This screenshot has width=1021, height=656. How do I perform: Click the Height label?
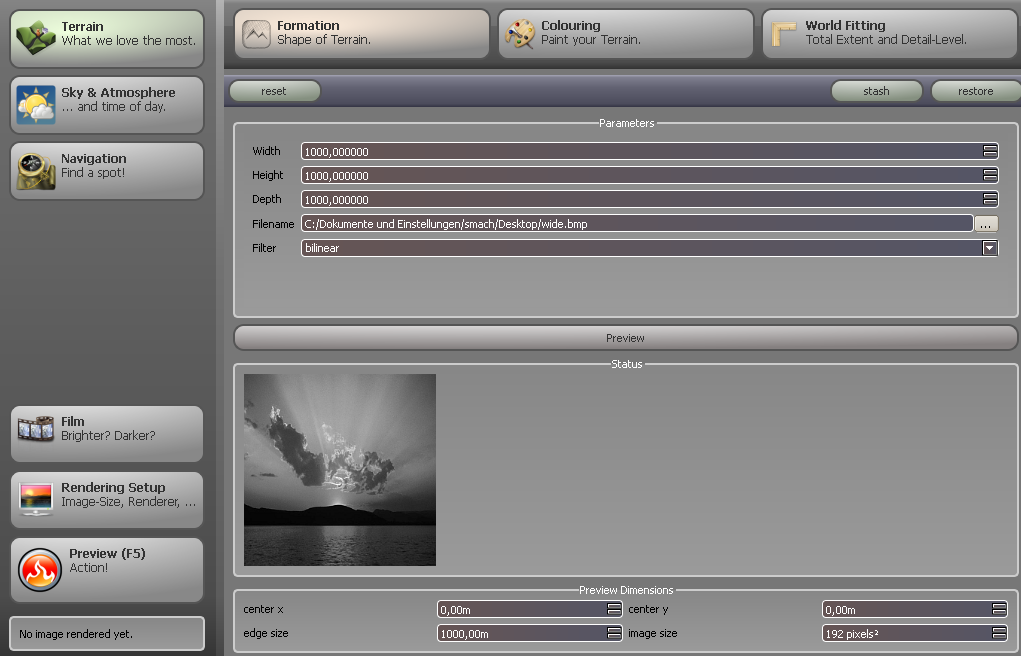point(268,175)
